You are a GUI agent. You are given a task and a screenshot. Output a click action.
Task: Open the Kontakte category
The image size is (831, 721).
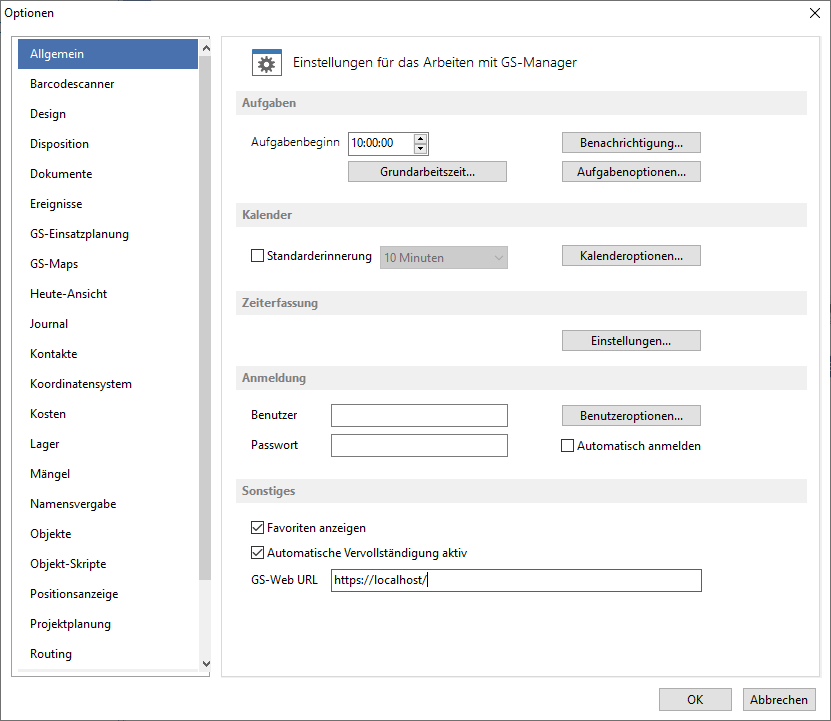click(x=108, y=354)
